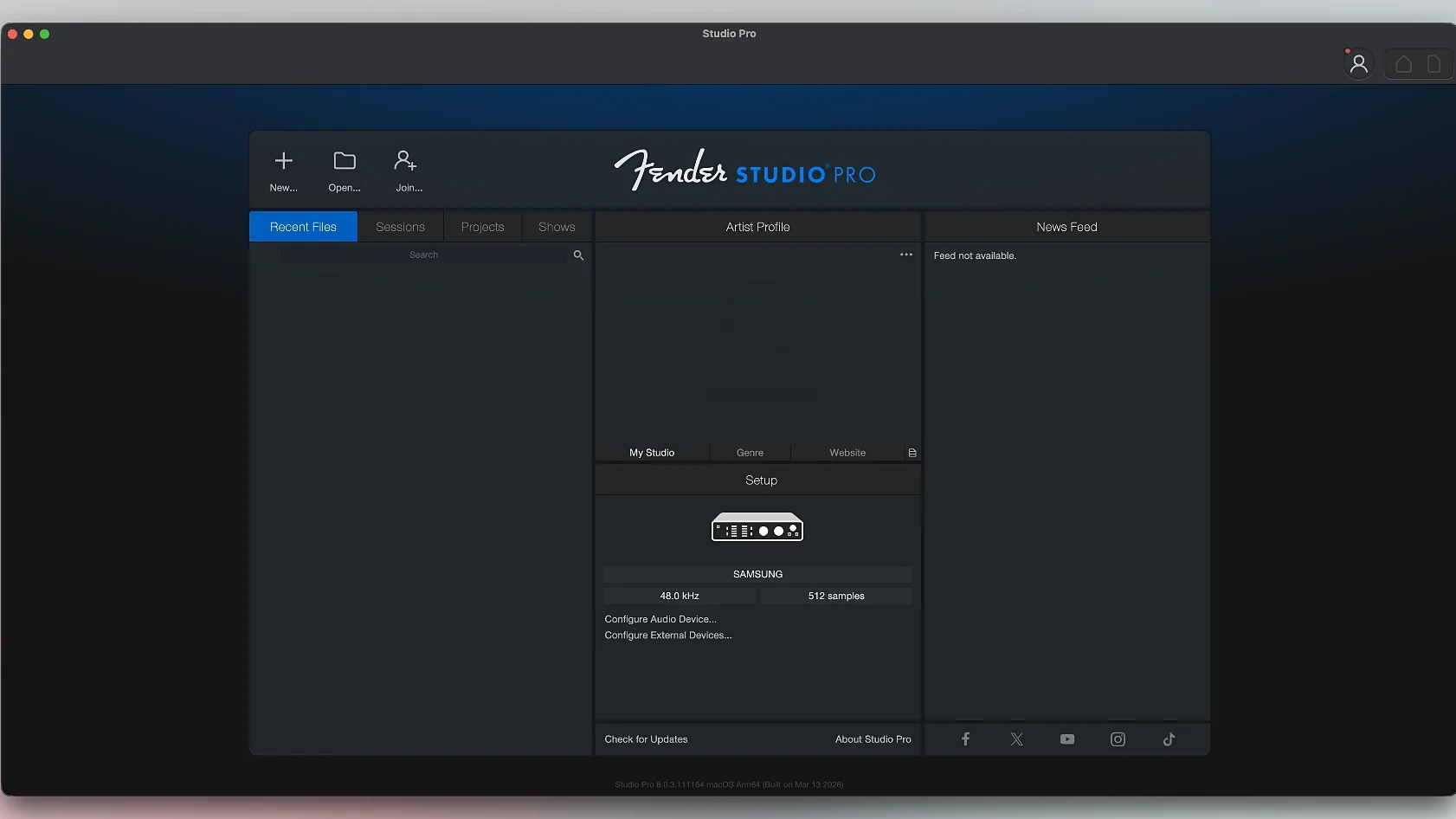Viewport: 1456px width, 819px height.
Task: Select the Recent Files tab
Action: point(303,227)
